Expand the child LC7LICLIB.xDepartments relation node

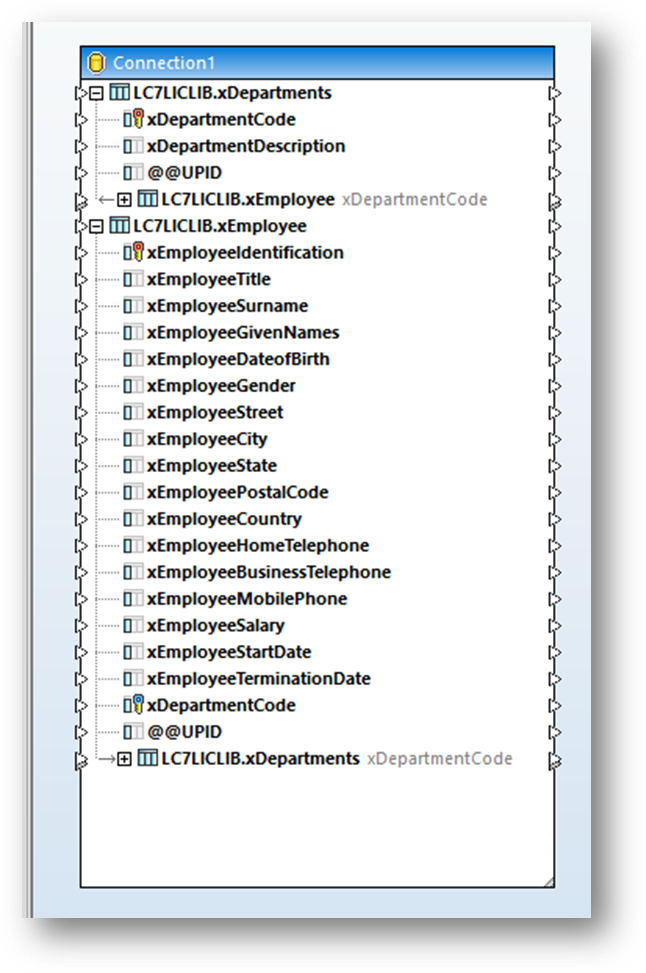tap(124, 759)
